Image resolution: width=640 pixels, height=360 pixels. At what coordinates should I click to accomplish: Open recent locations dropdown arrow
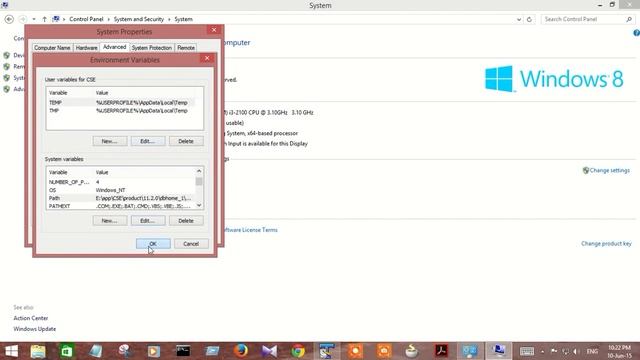34,19
